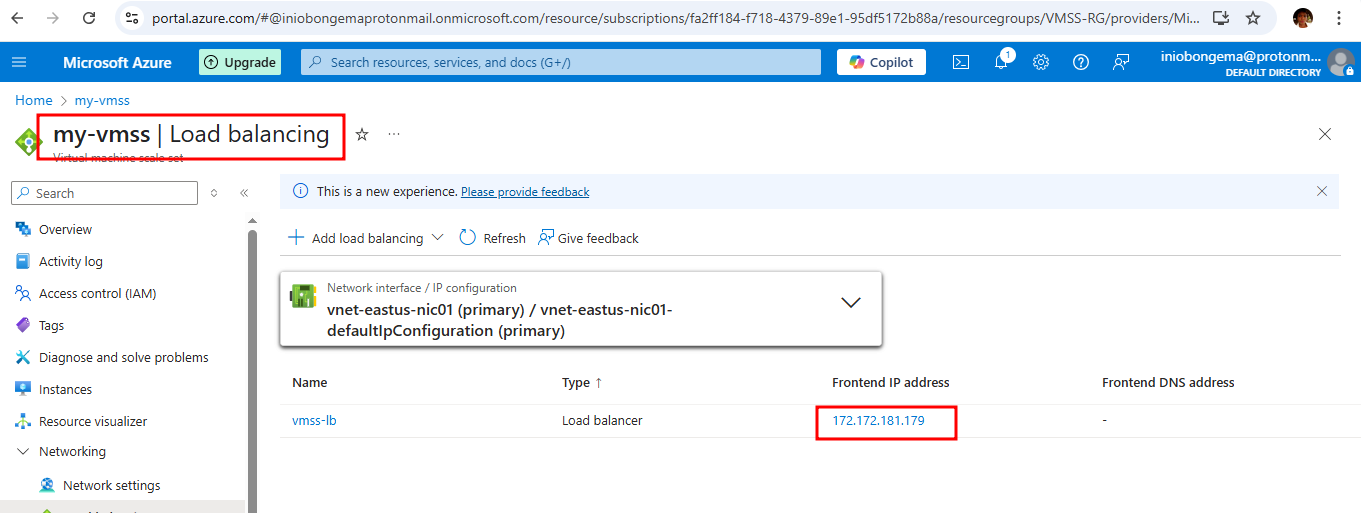The width and height of the screenshot is (1361, 513).
Task: Dismiss the new experience info banner
Action: point(1322,191)
